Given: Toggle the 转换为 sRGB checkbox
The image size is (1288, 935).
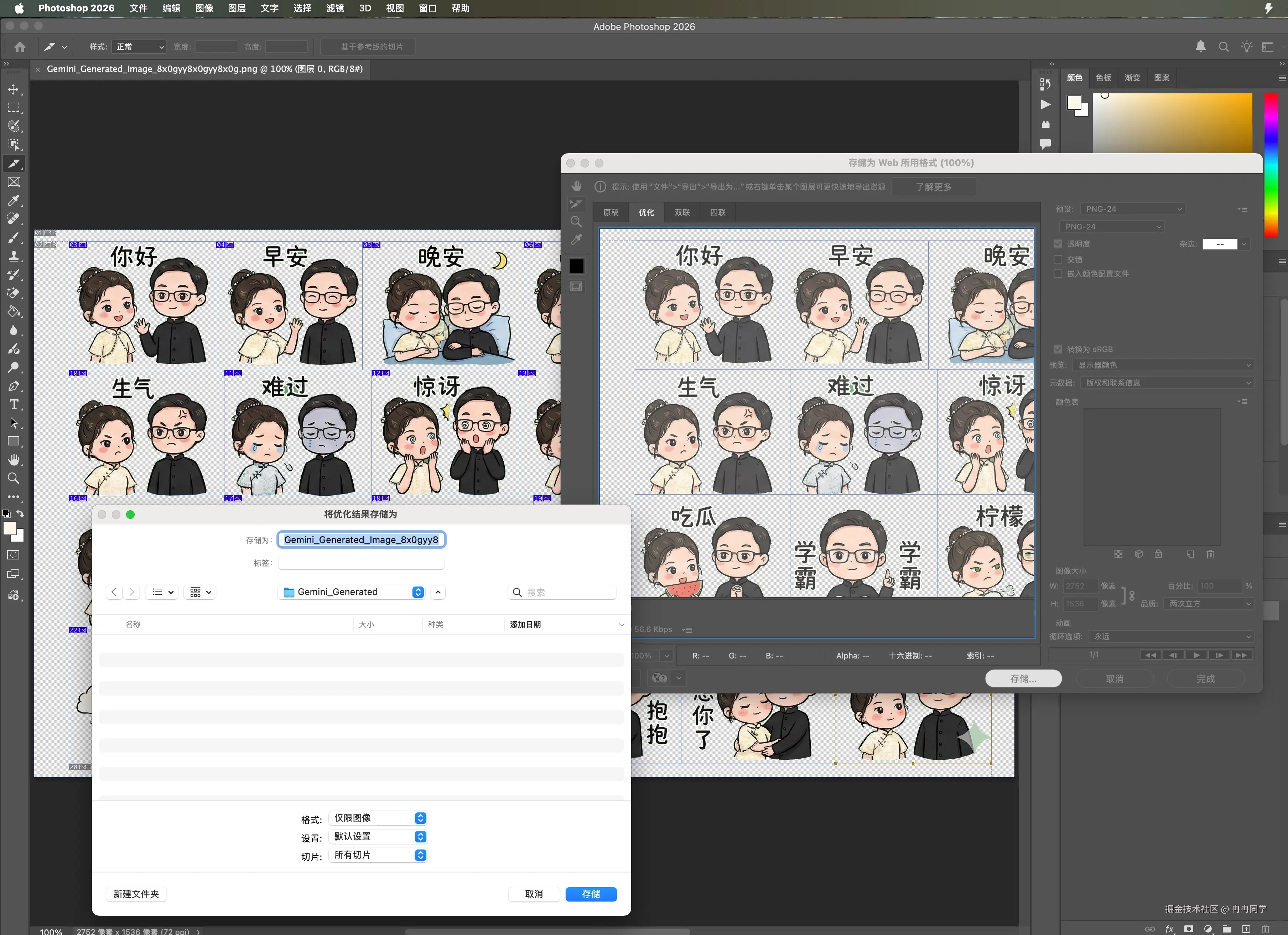Looking at the screenshot, I should tap(1058, 349).
